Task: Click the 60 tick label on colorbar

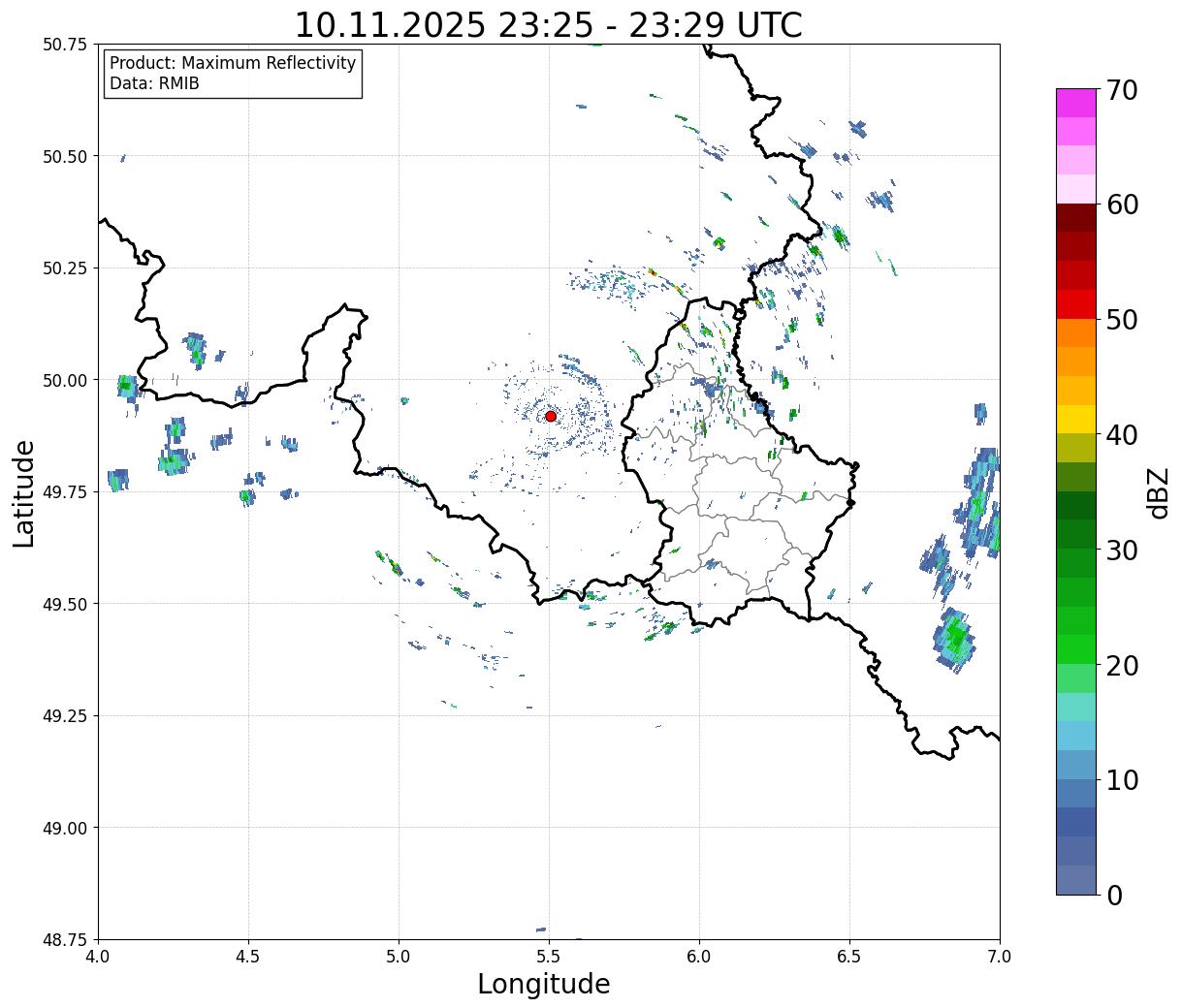Action: 1122,205
